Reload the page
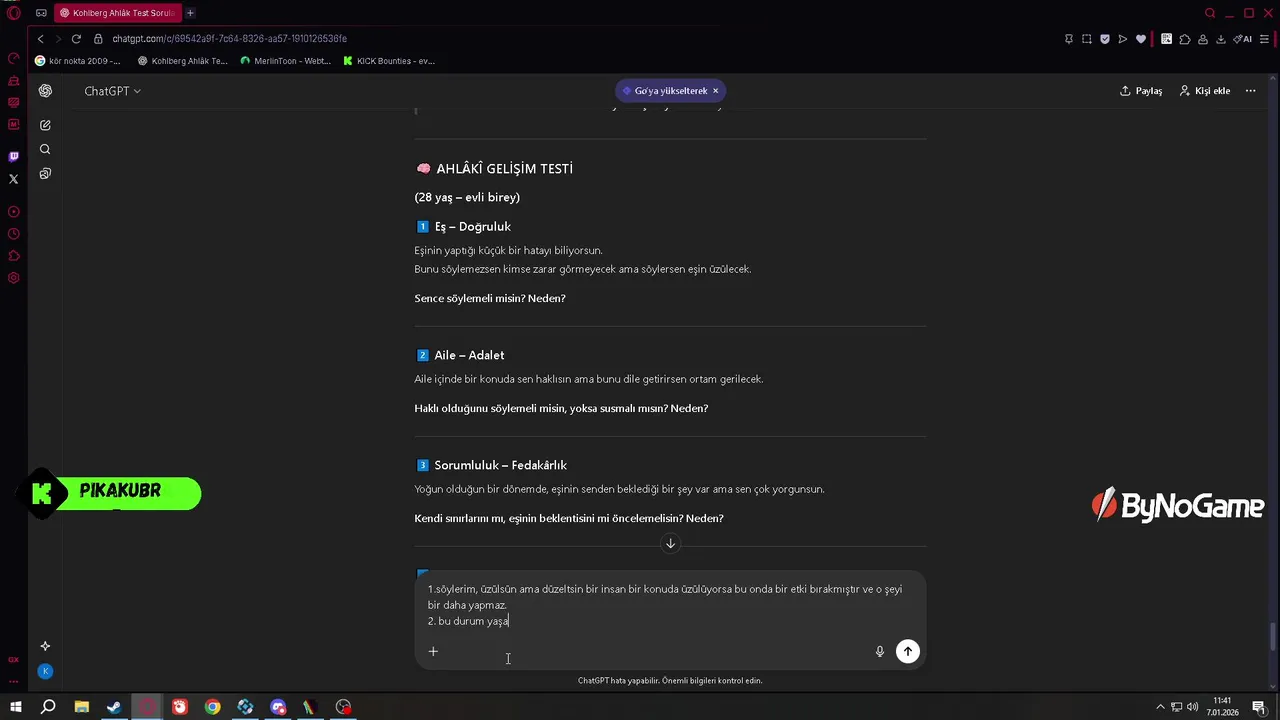1280x720 pixels. coord(76,39)
